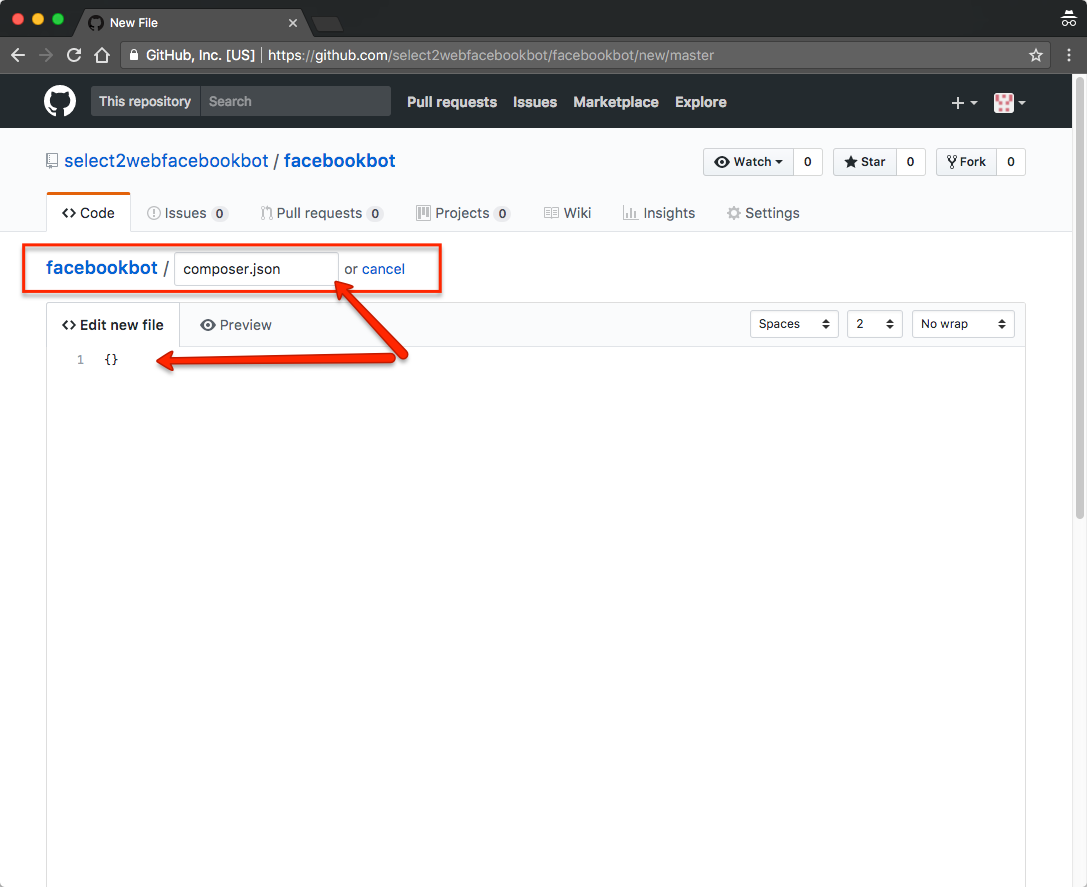Open select2webfacebookbot owner link

[x=166, y=161]
